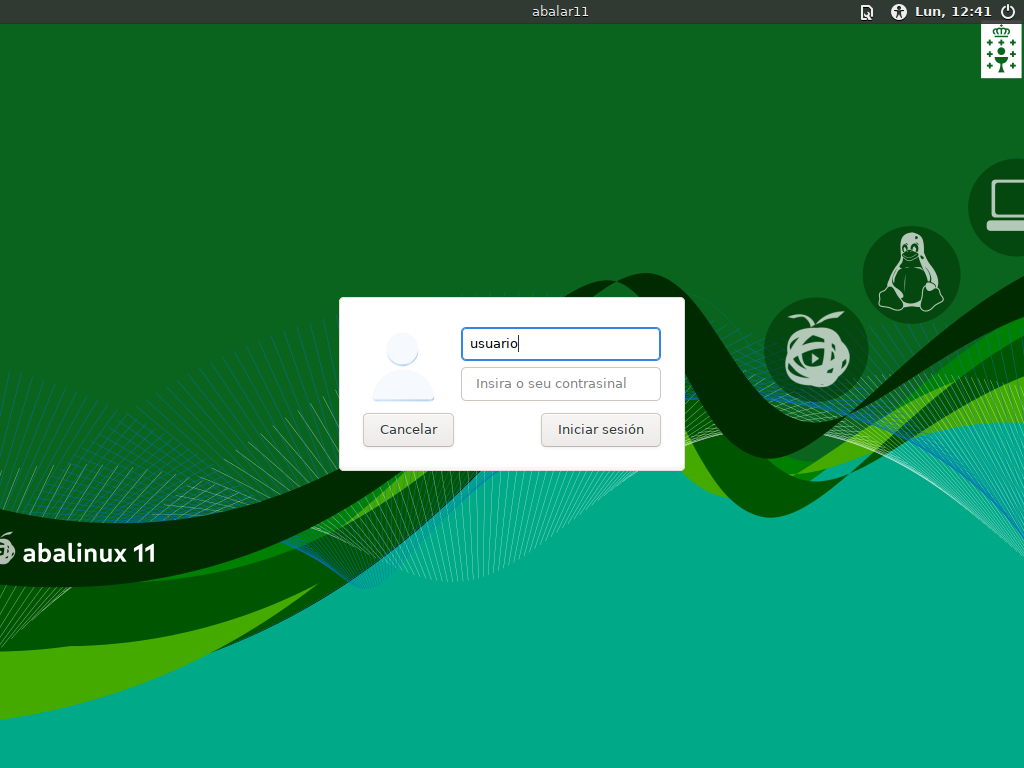Viewport: 1024px width, 768px height.
Task: Click the number 11 in the abalinux logo
Action: pos(144,554)
